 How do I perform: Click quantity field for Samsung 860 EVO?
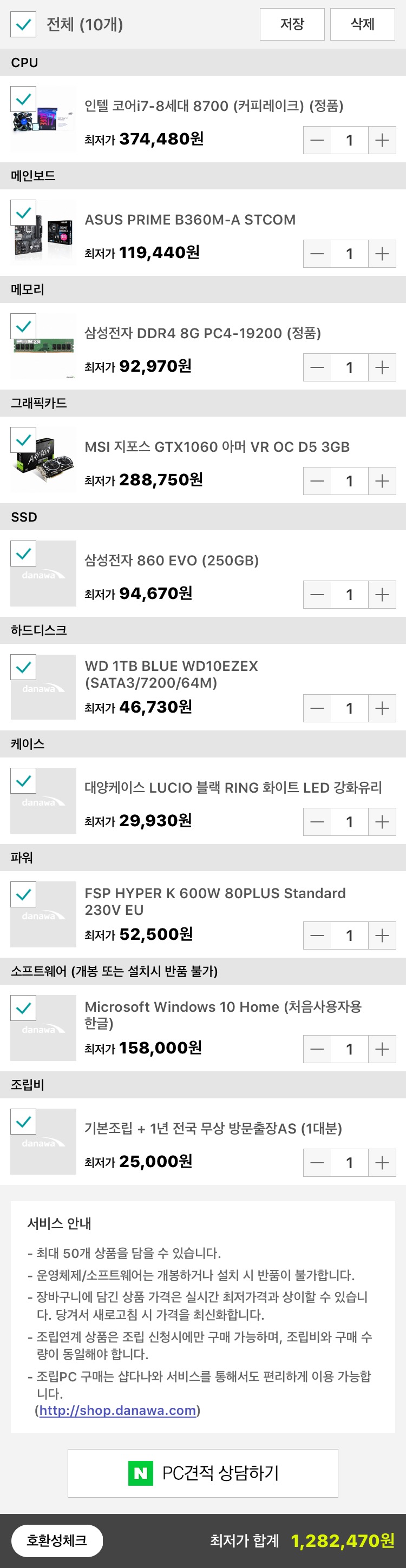349,595
